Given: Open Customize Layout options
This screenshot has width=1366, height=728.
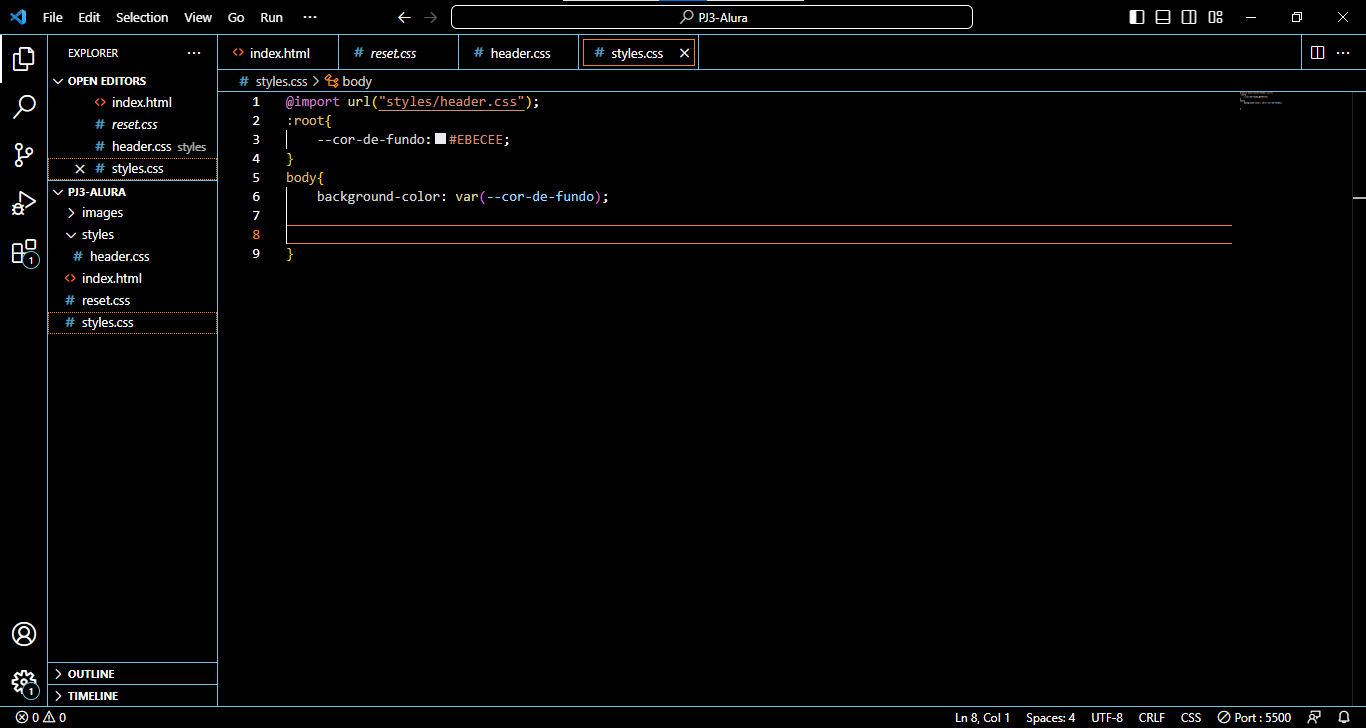Looking at the screenshot, I should 1215,17.
